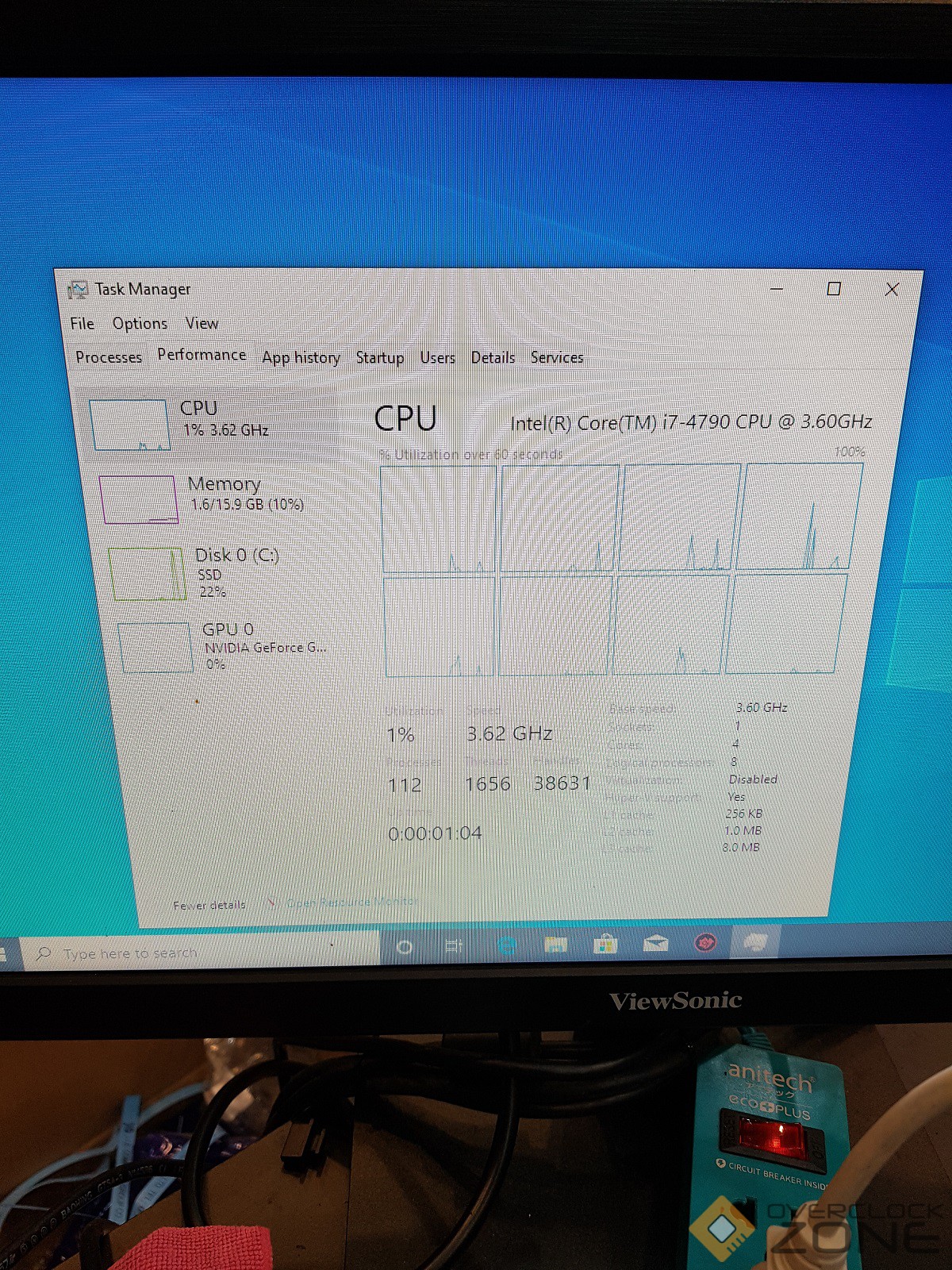Click the 256 KB L1 cache value

(743, 814)
